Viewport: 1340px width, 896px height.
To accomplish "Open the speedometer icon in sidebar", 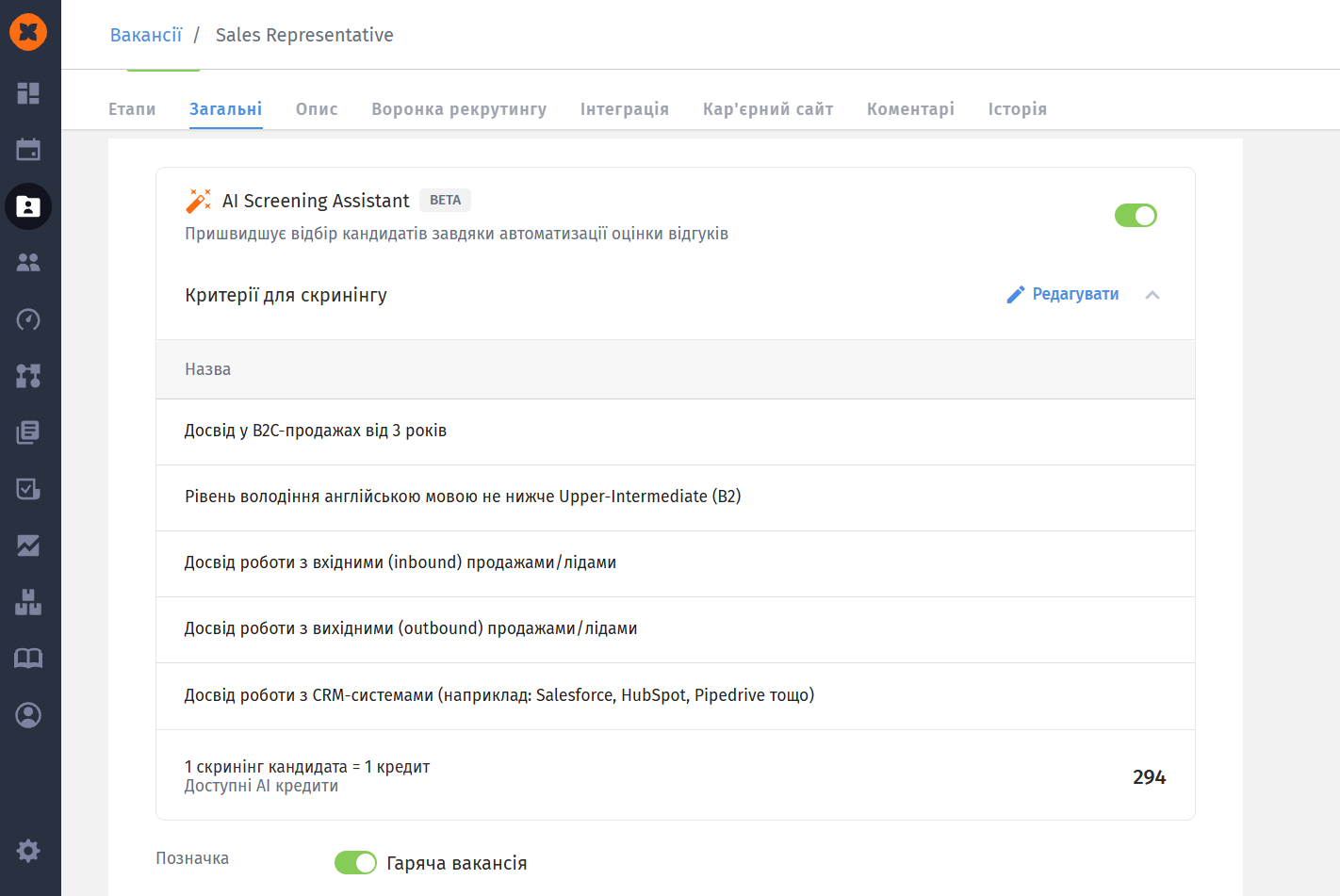I will click(x=28, y=319).
